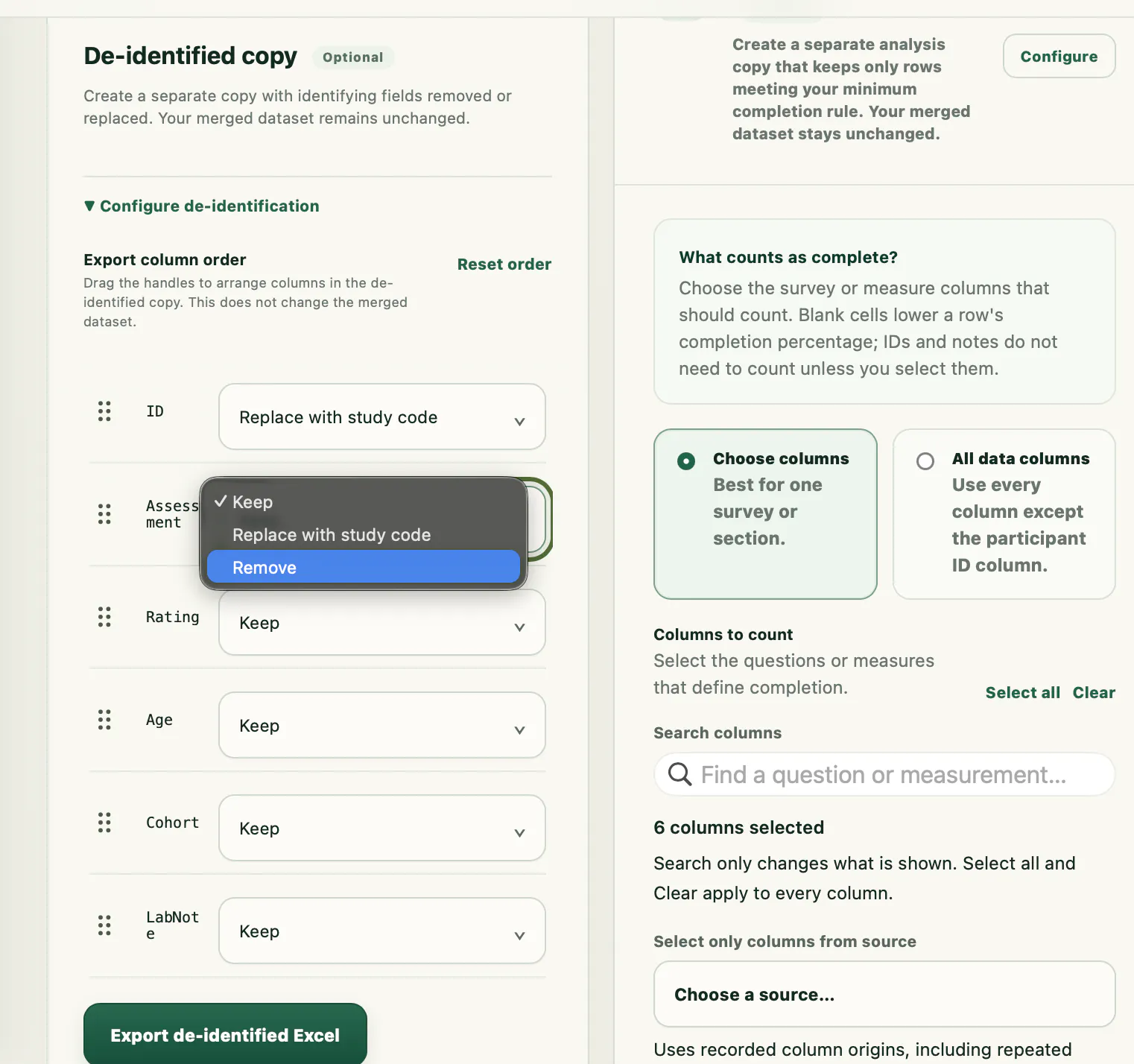Image resolution: width=1134 pixels, height=1064 pixels.
Task: Click the 'Columns to count' heading
Action: [723, 635]
